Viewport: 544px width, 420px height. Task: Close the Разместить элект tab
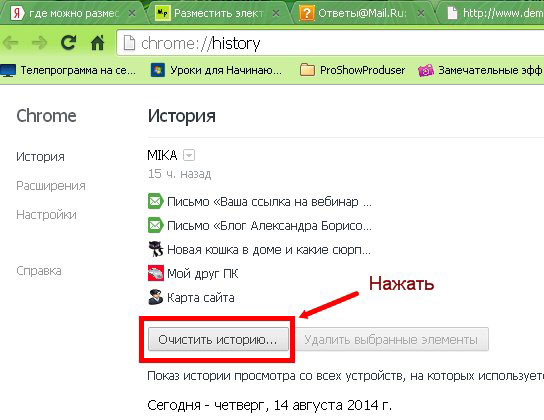[x=276, y=13]
